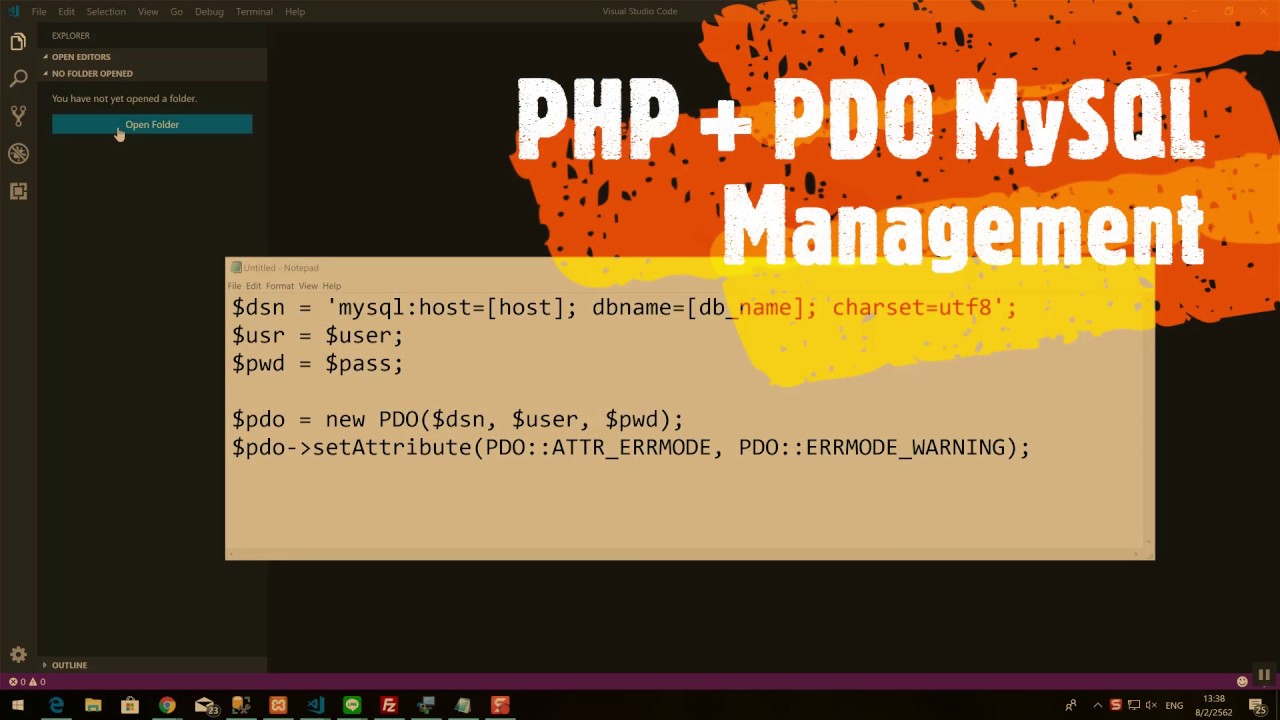Click the Manage gear icon in activity bar
The height and width of the screenshot is (720, 1280).
coord(18,655)
